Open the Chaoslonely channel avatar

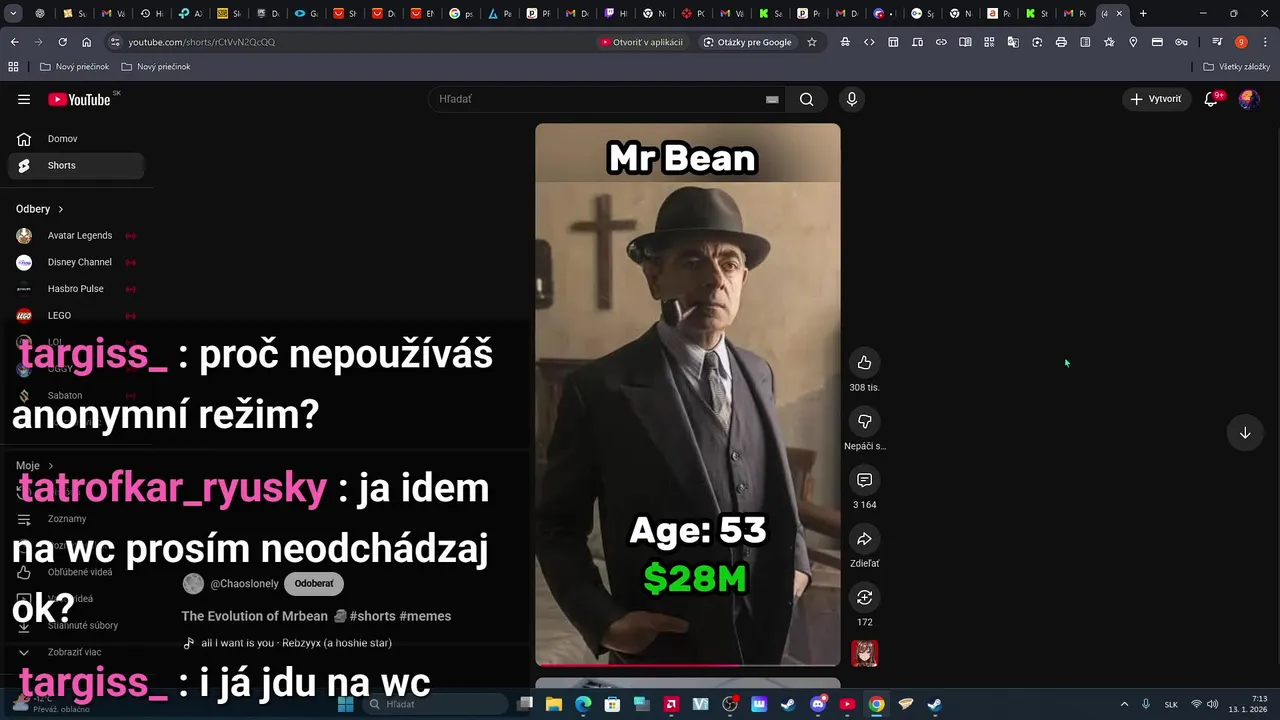click(193, 584)
